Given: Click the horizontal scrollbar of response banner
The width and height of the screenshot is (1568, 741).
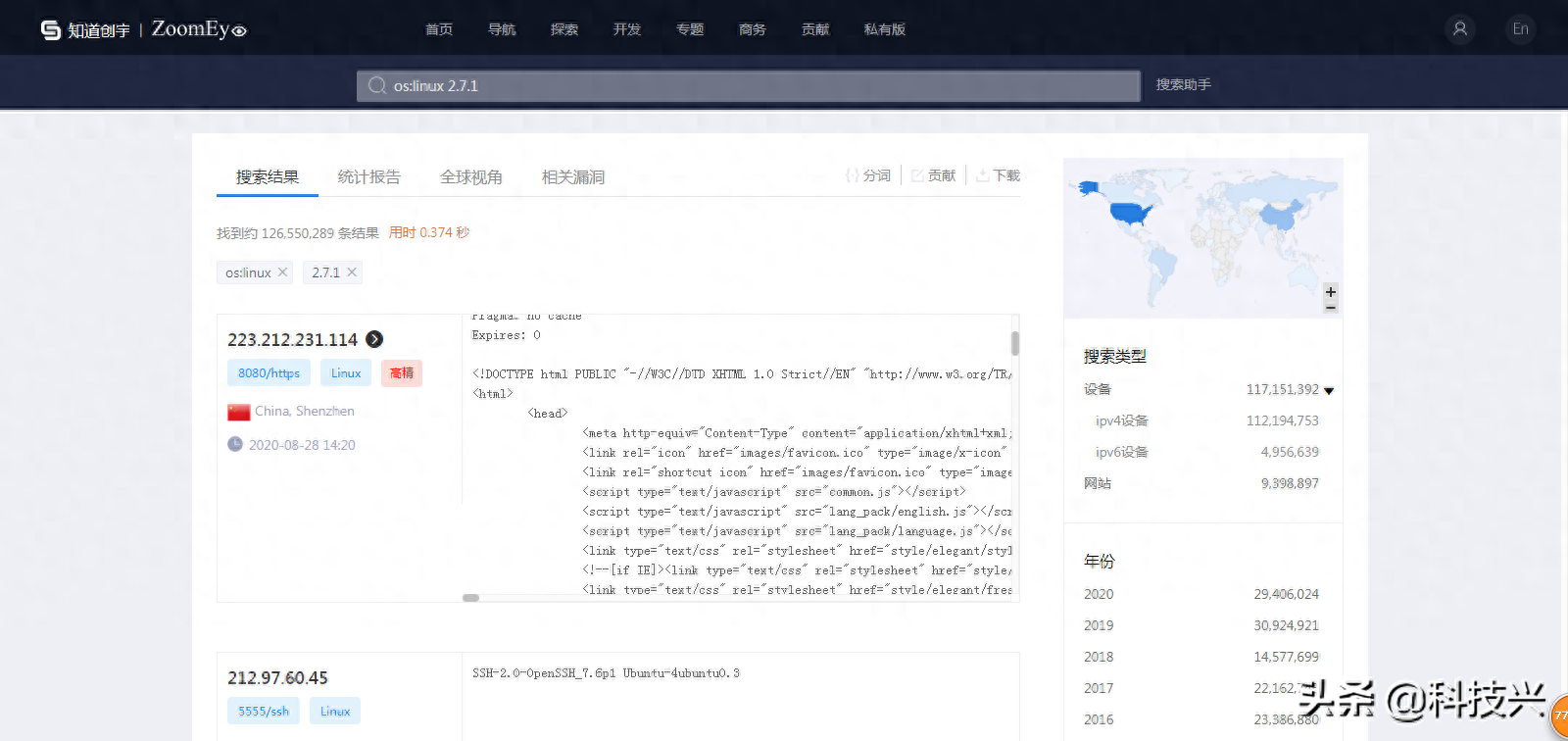Looking at the screenshot, I should [x=471, y=598].
